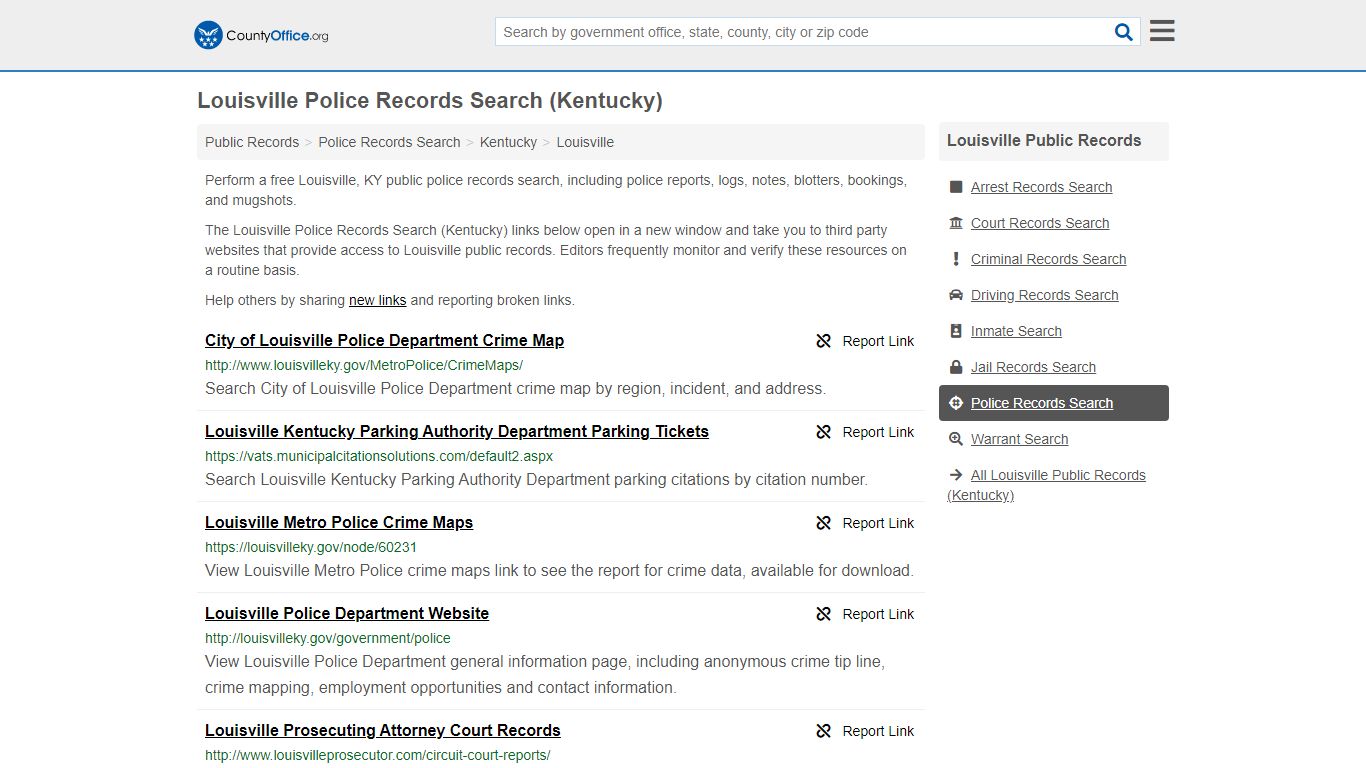Open Louisville Prosecuting Attorney Court Records title

(383, 731)
